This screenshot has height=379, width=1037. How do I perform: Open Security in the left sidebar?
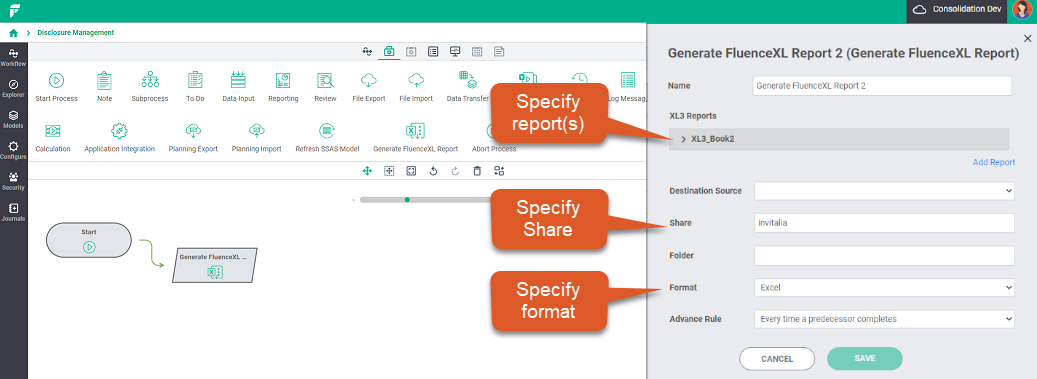[x=13, y=181]
